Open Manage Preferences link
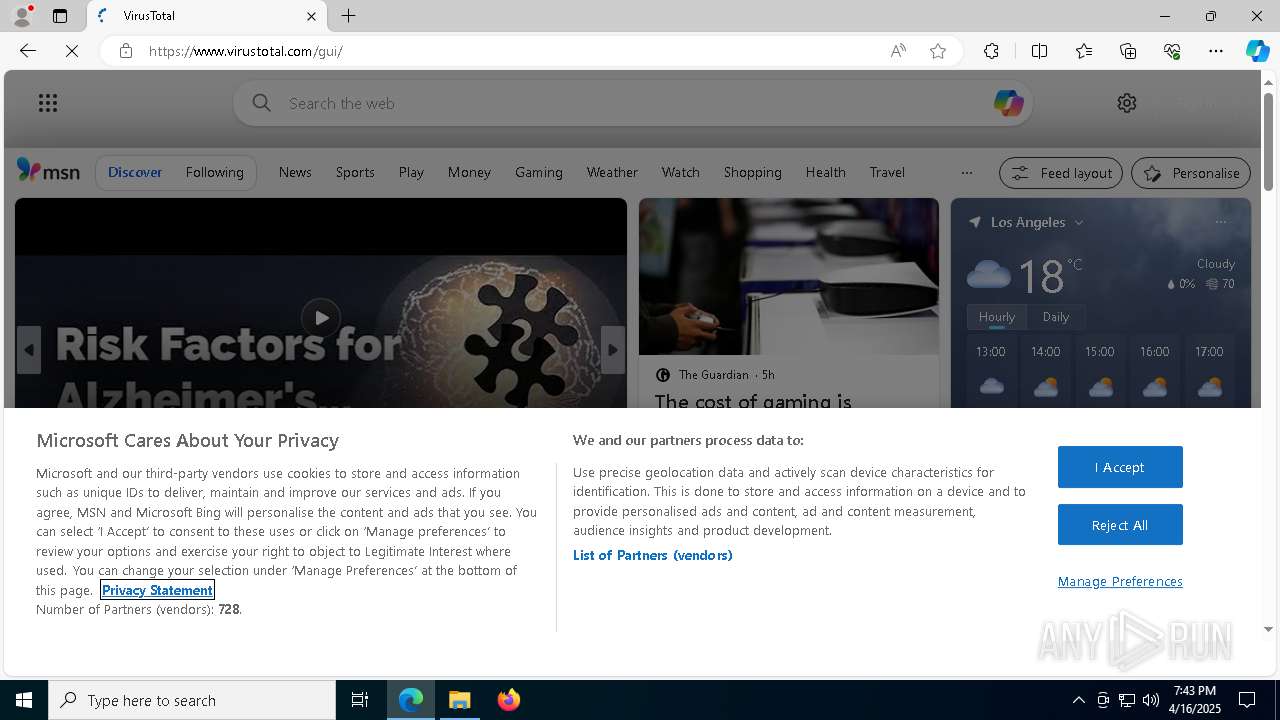 coord(1120,581)
